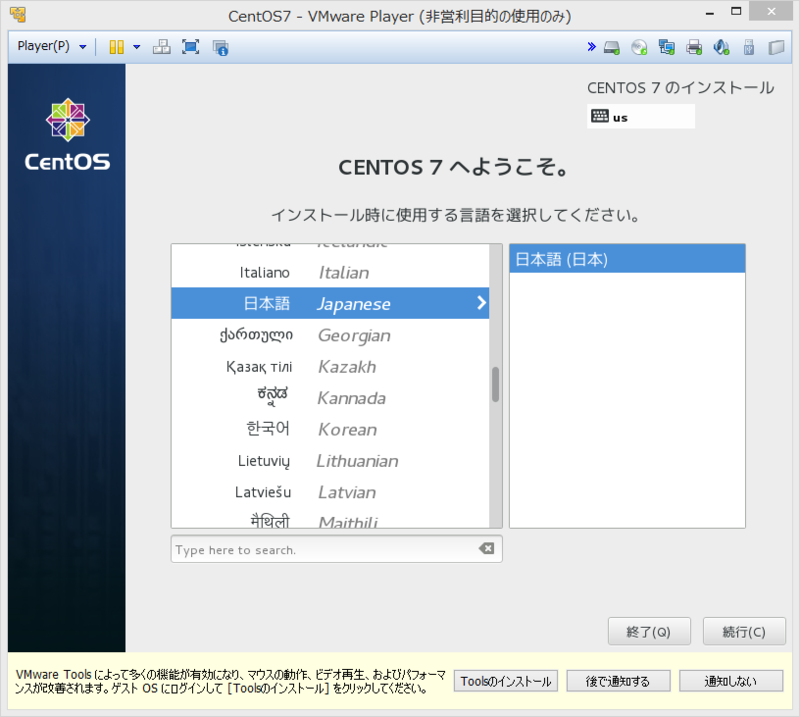Collapse the toolbar with the chevron
The image size is (800, 717).
click(x=592, y=46)
